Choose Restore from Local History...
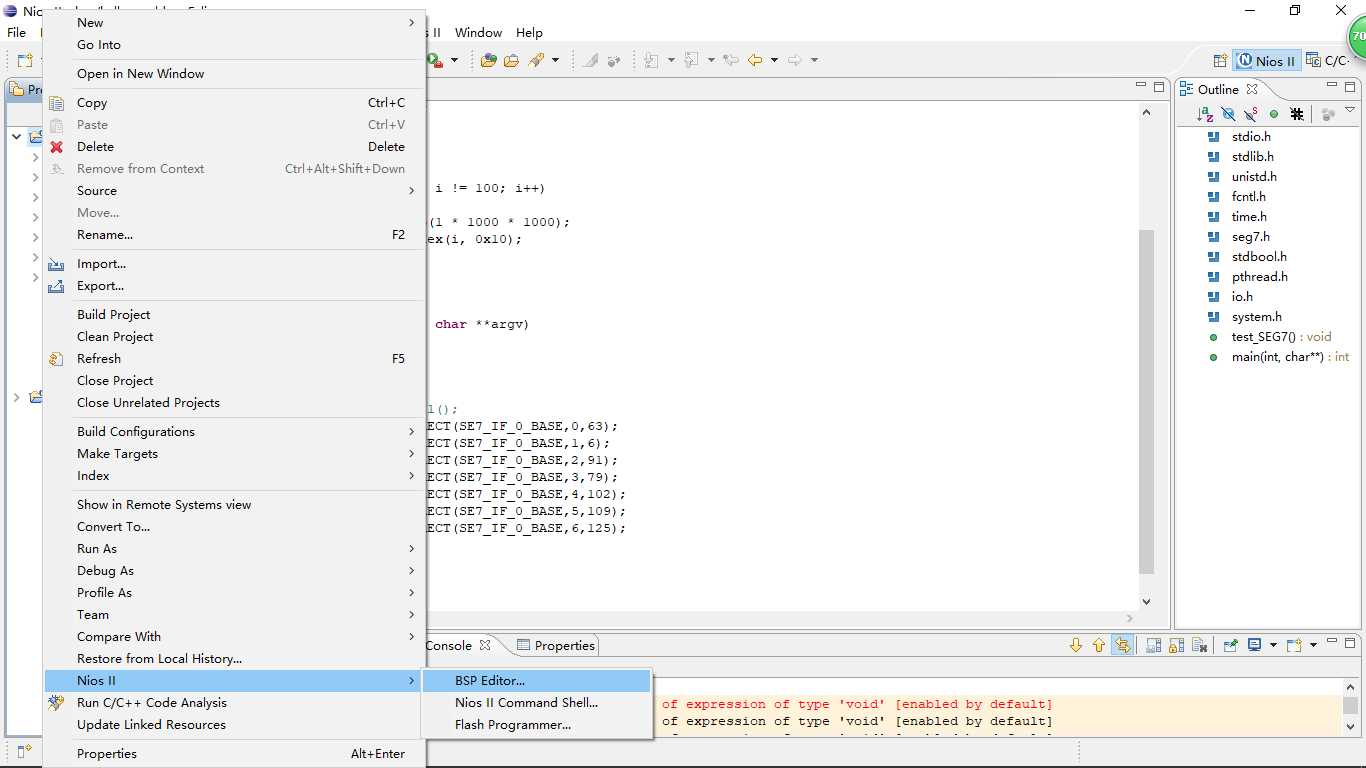This screenshot has height=768, width=1366. pyautogui.click(x=234, y=659)
